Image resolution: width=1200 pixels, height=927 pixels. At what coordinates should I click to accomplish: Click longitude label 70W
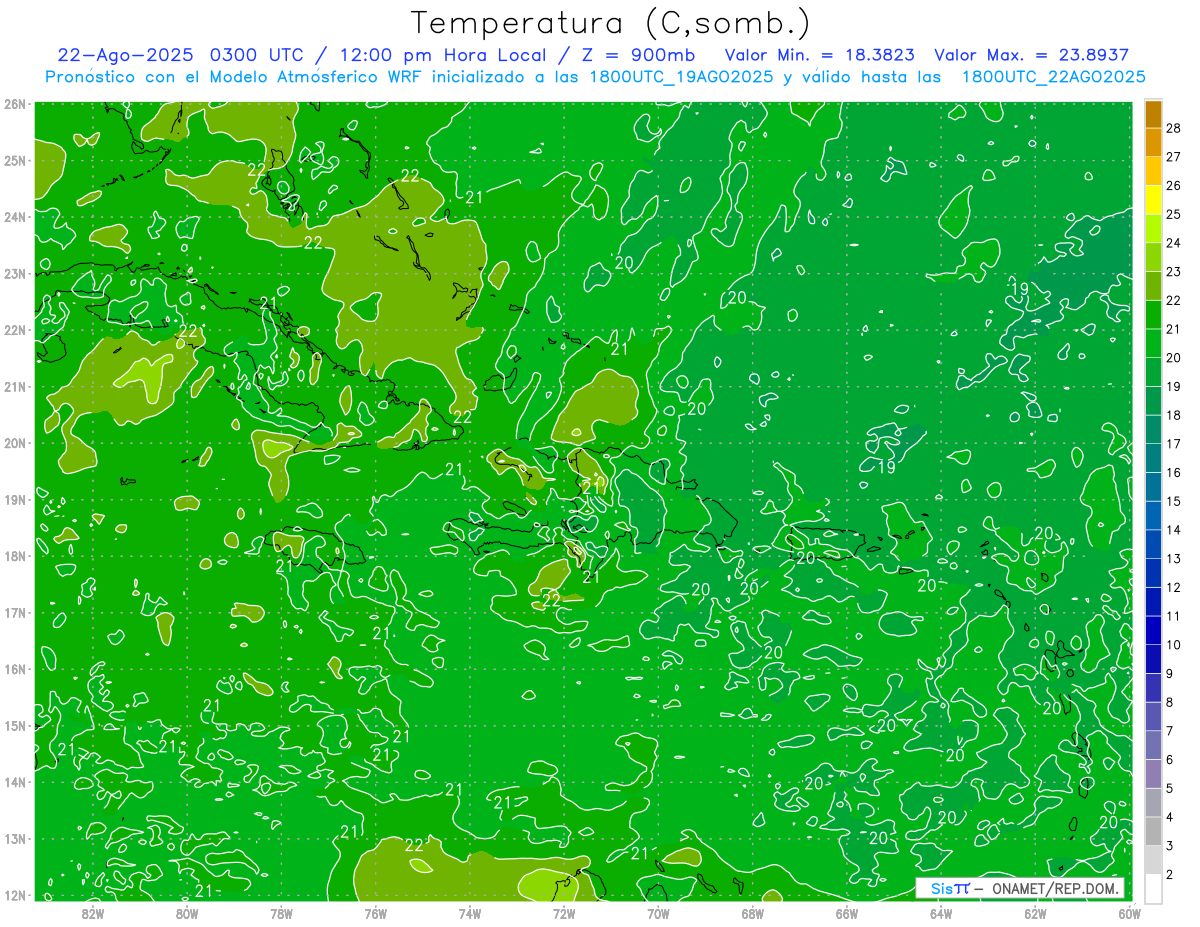click(x=658, y=913)
